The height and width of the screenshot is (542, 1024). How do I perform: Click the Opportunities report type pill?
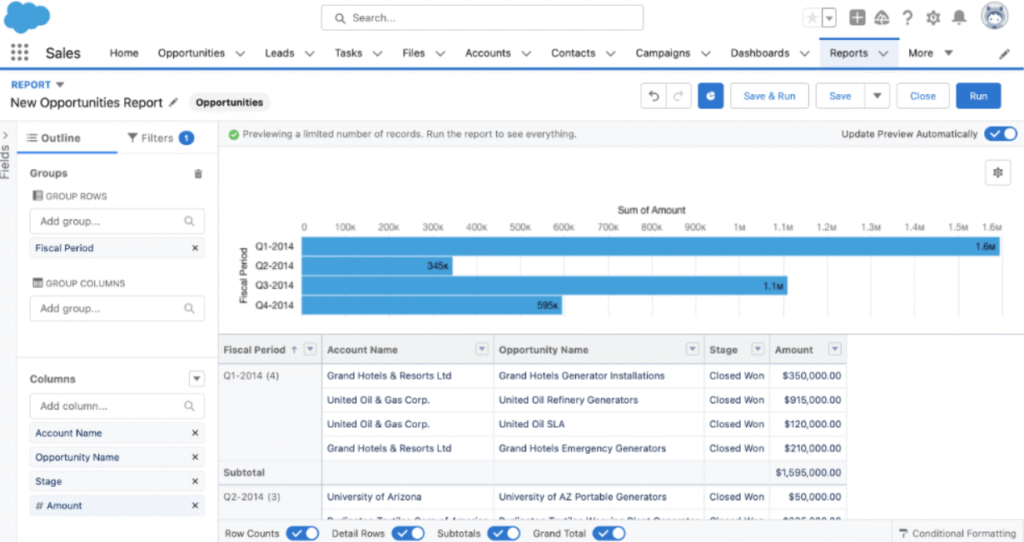229,103
